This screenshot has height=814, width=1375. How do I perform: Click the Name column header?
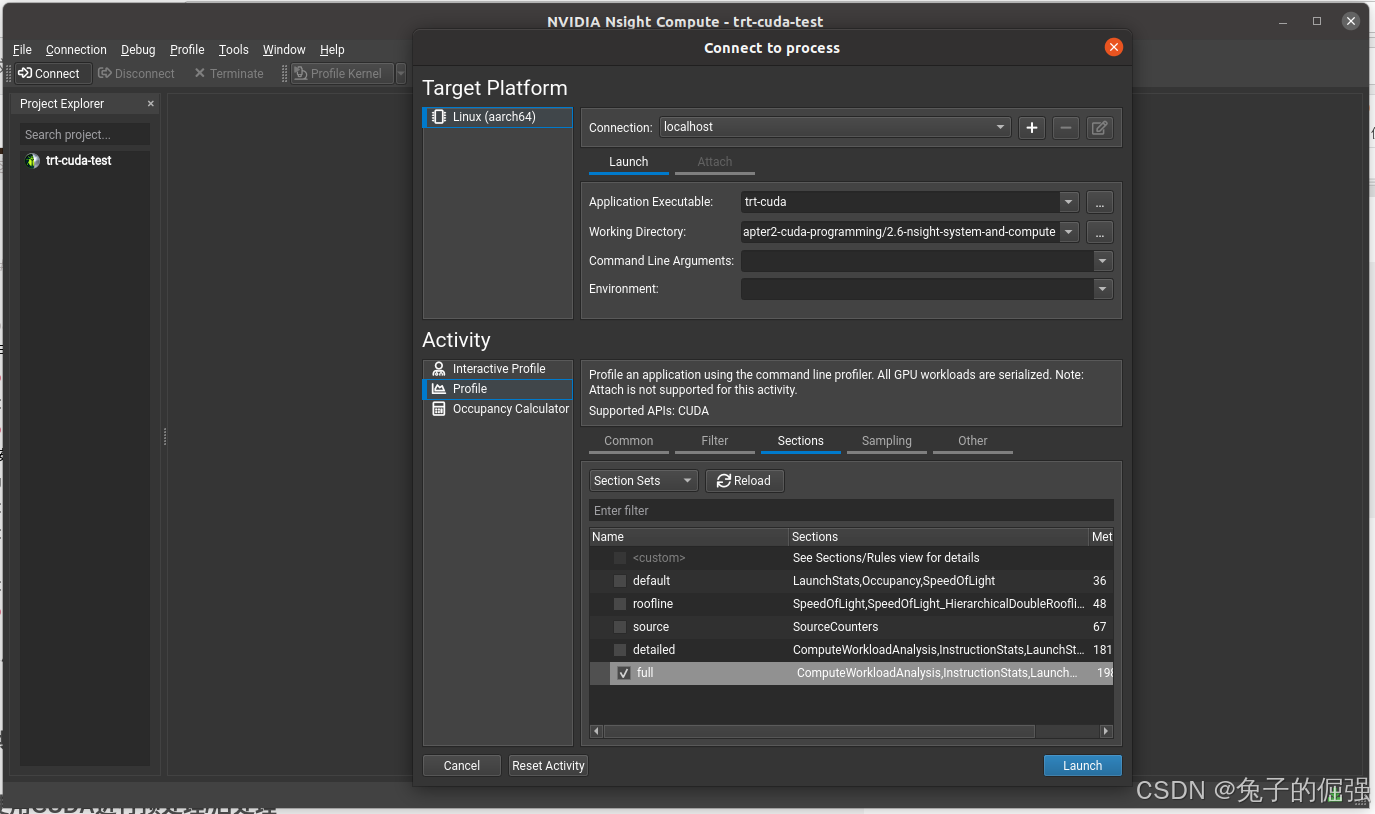pyautogui.click(x=689, y=537)
